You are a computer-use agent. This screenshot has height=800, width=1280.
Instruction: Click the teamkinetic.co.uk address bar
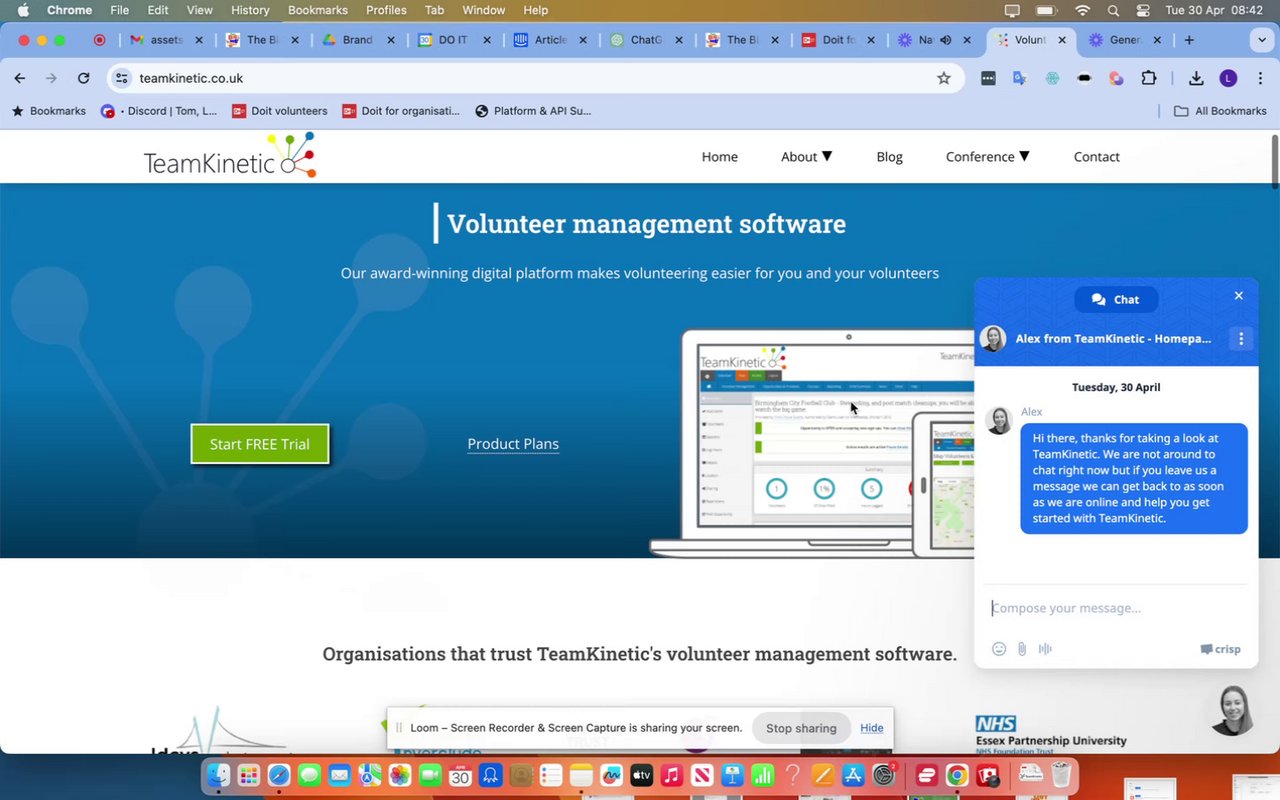click(x=535, y=78)
